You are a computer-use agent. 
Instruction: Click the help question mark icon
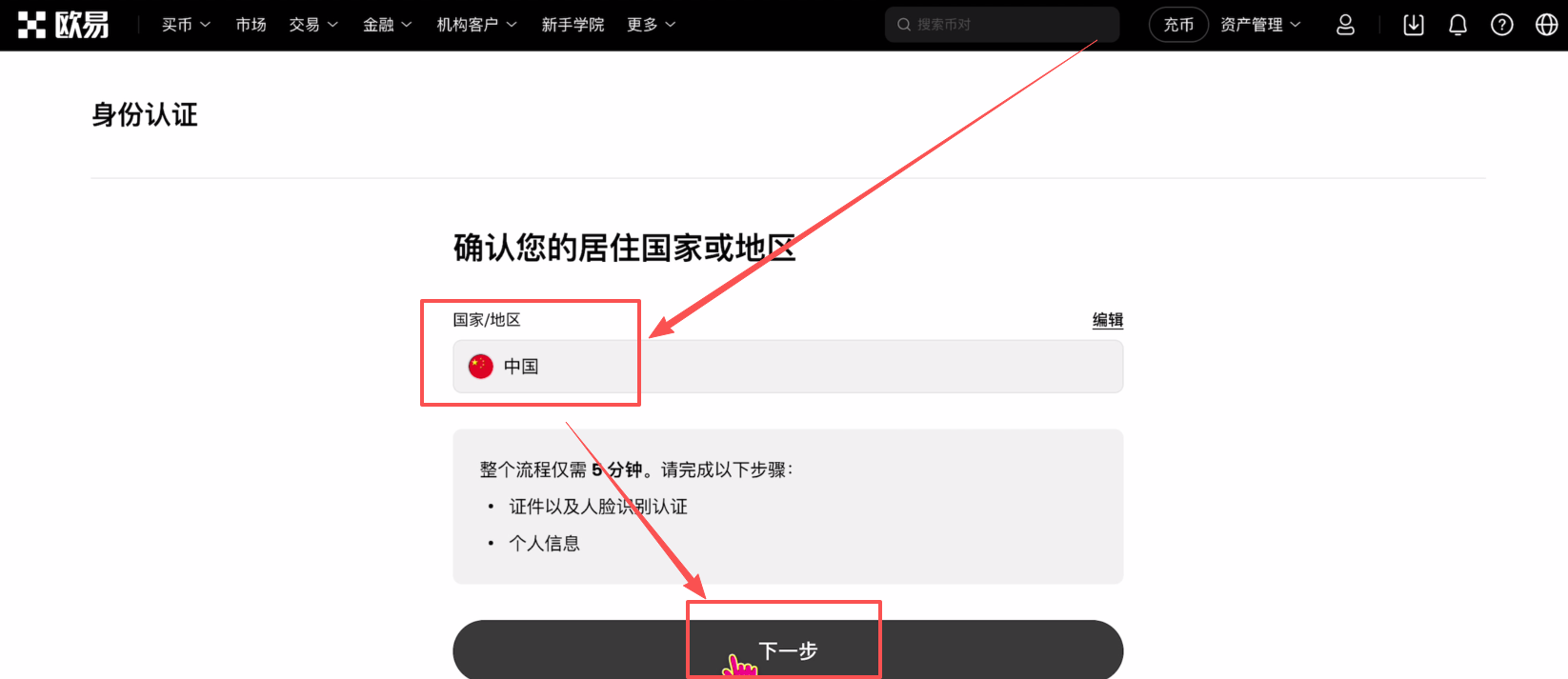(x=1502, y=25)
